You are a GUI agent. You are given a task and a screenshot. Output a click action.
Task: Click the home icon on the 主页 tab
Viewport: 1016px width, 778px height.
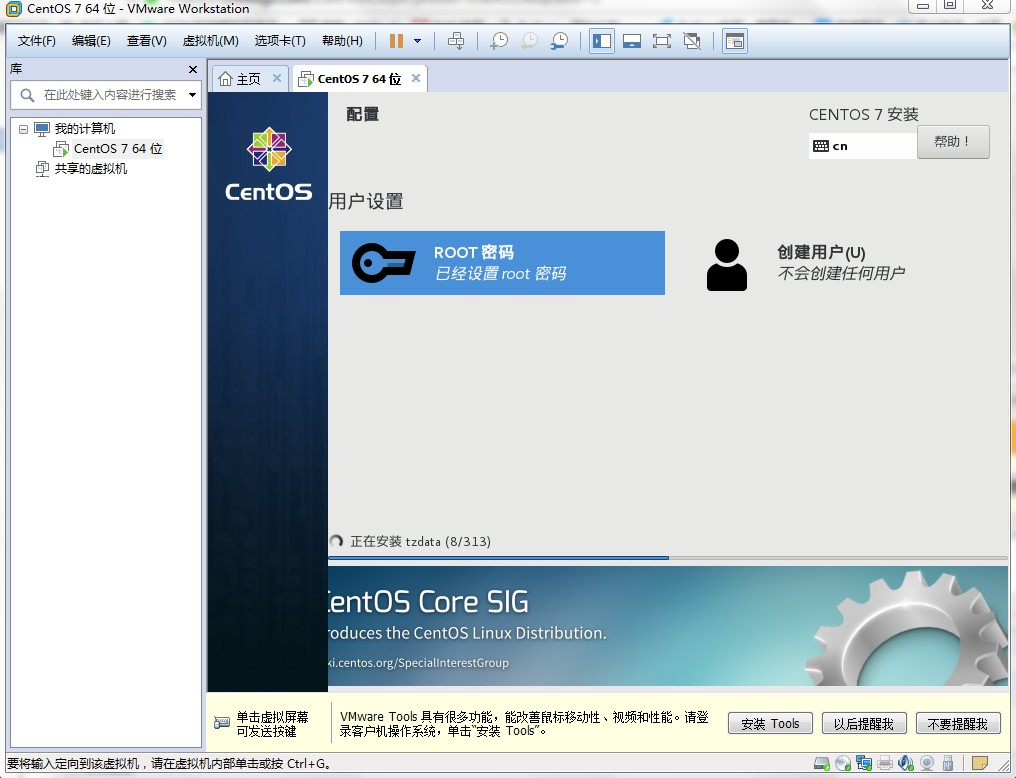tap(225, 79)
